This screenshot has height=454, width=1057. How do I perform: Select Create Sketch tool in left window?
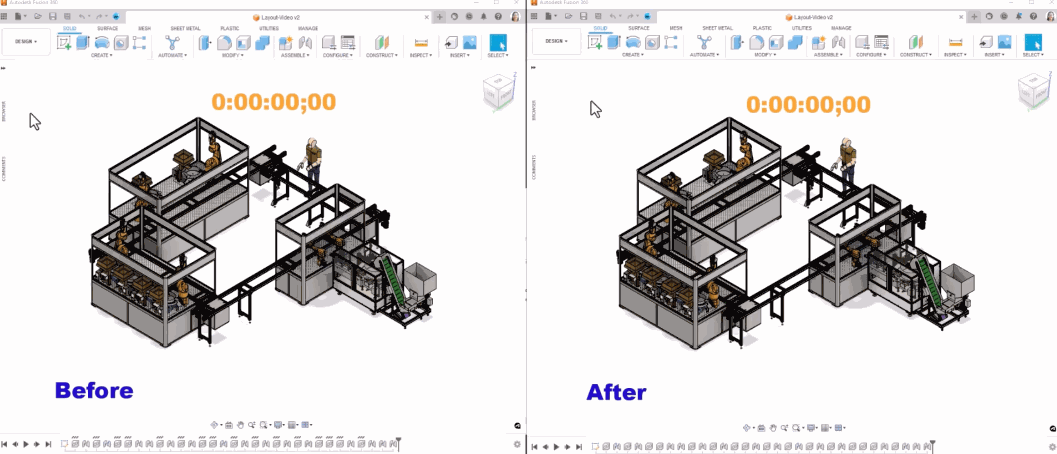point(64,42)
